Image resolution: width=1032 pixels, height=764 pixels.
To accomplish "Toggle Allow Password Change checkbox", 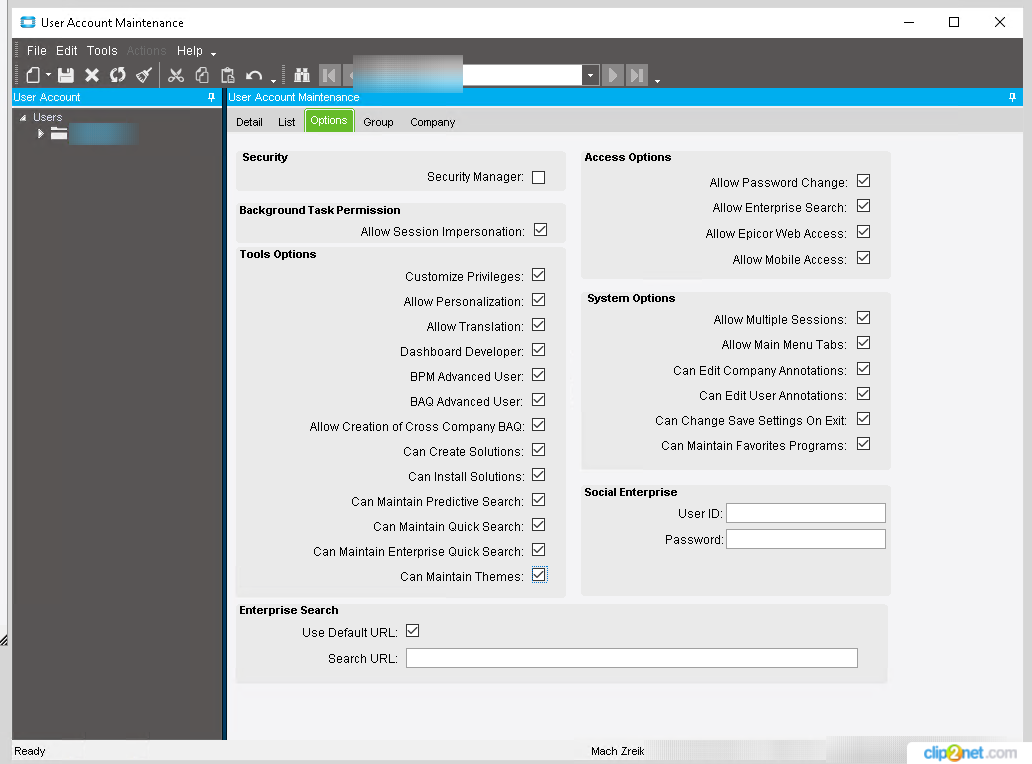I will pos(864,180).
